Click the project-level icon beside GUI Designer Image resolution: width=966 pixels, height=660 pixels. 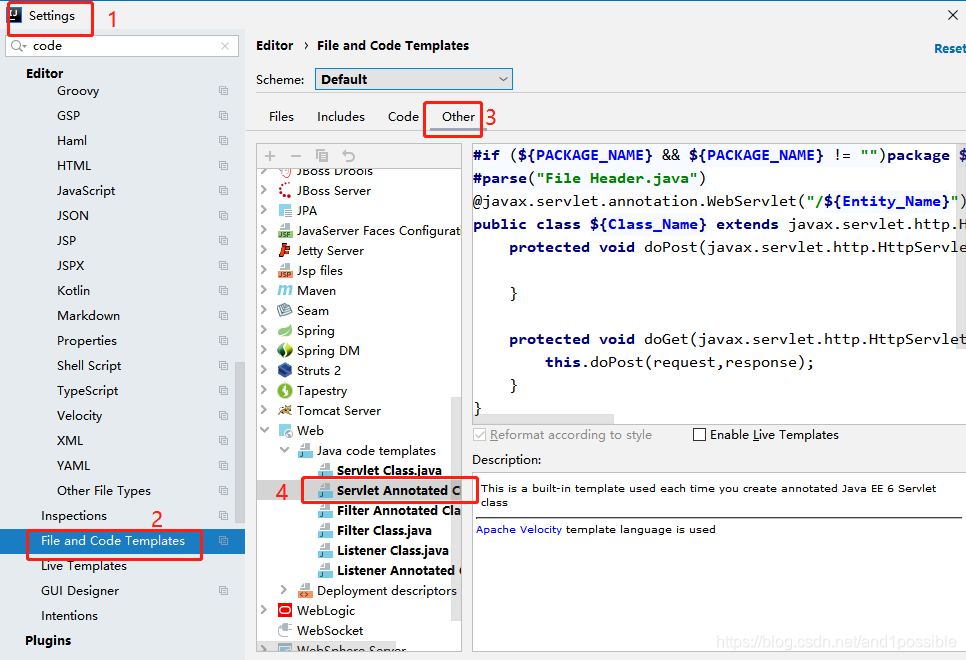click(223, 590)
